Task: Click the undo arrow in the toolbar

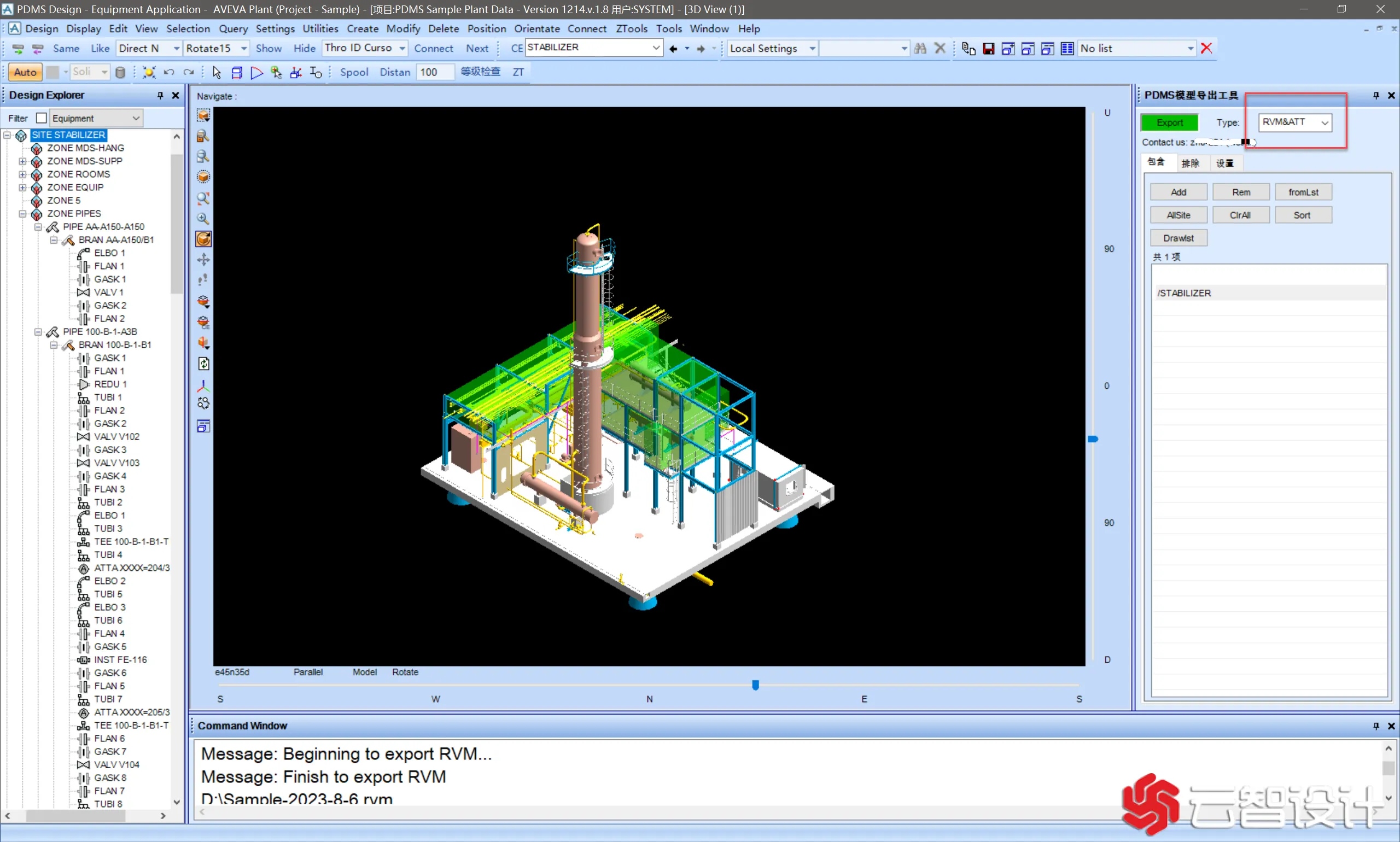Action: click(168, 72)
